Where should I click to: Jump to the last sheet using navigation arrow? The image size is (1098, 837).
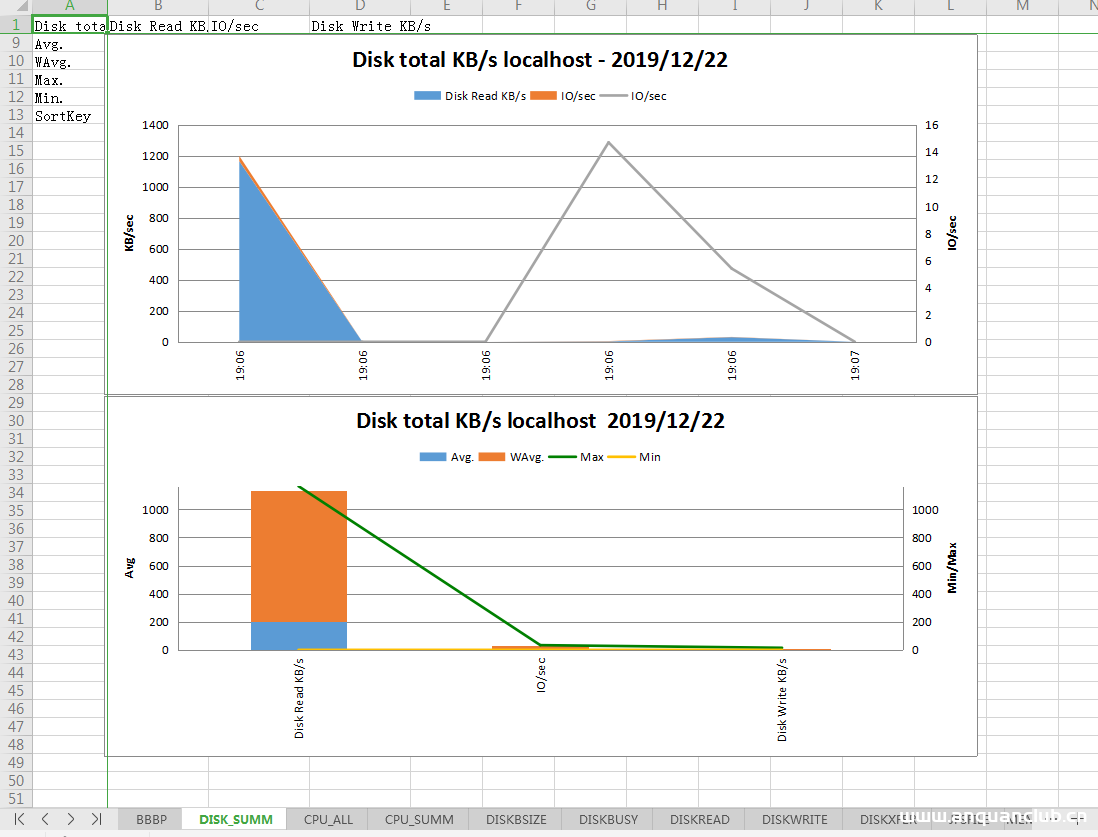point(96,819)
